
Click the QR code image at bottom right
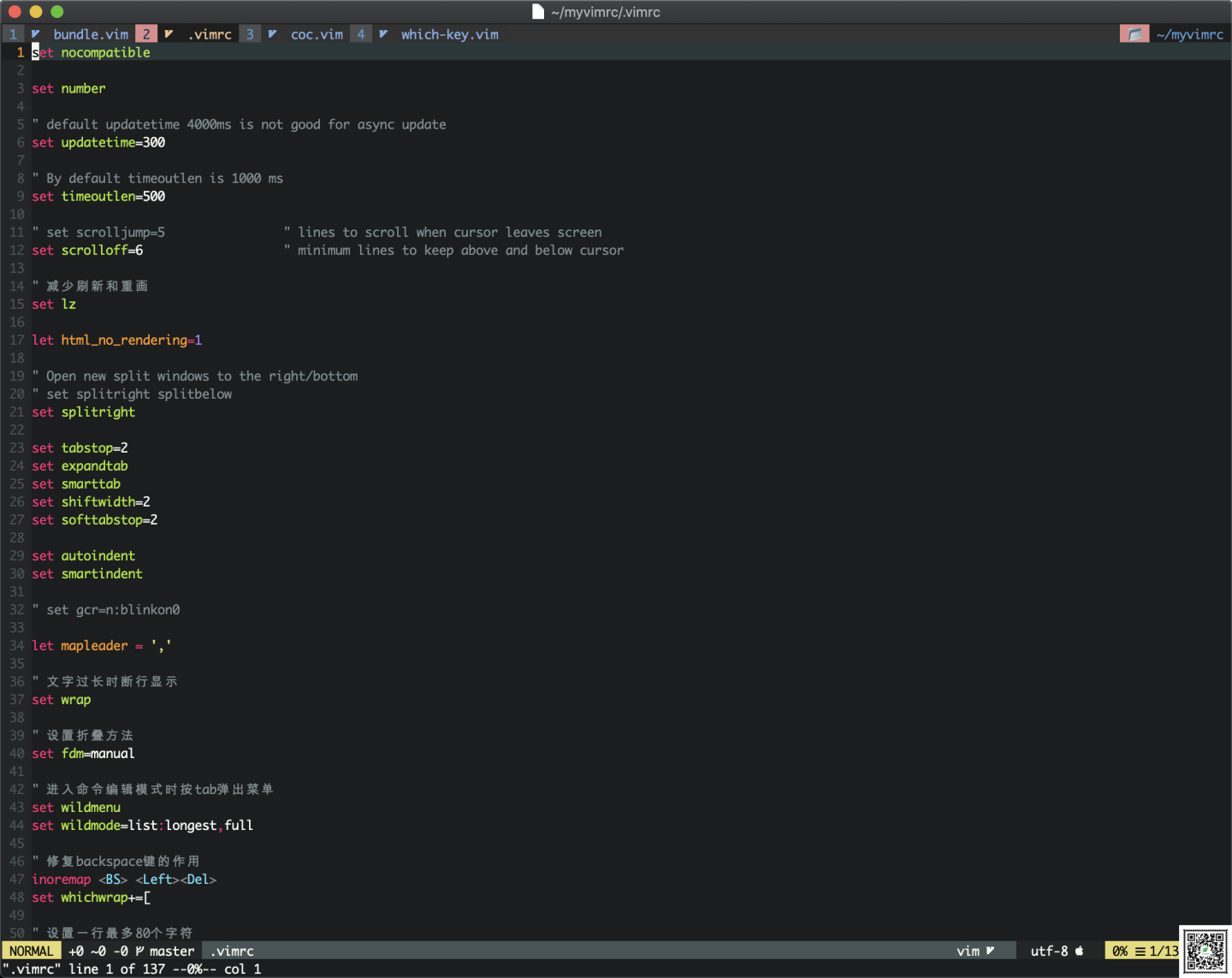1205,951
